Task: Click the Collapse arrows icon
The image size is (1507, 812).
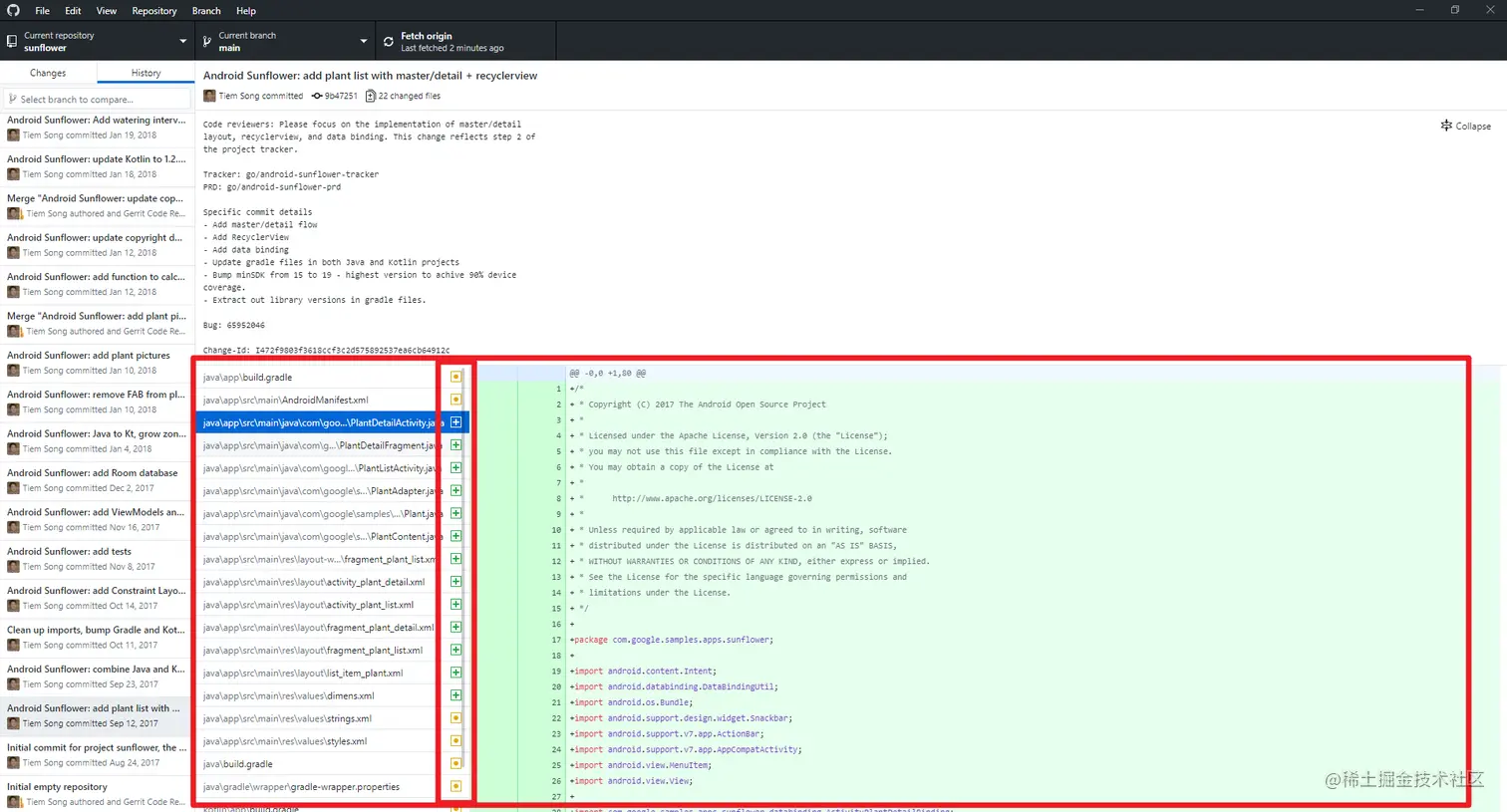Action: (x=1446, y=126)
